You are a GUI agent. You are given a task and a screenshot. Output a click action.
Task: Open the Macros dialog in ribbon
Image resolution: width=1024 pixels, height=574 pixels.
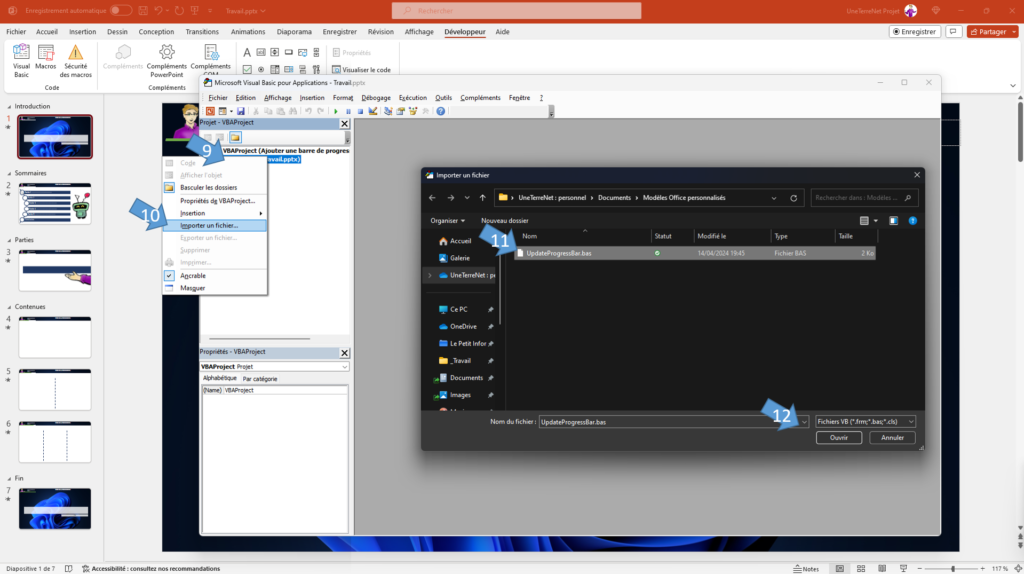click(x=46, y=57)
